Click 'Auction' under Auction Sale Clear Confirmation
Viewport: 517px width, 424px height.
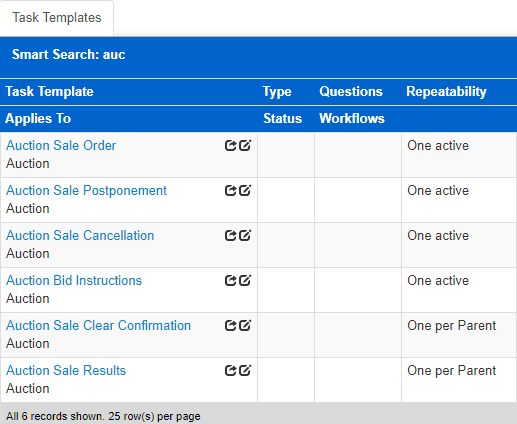[28, 343]
